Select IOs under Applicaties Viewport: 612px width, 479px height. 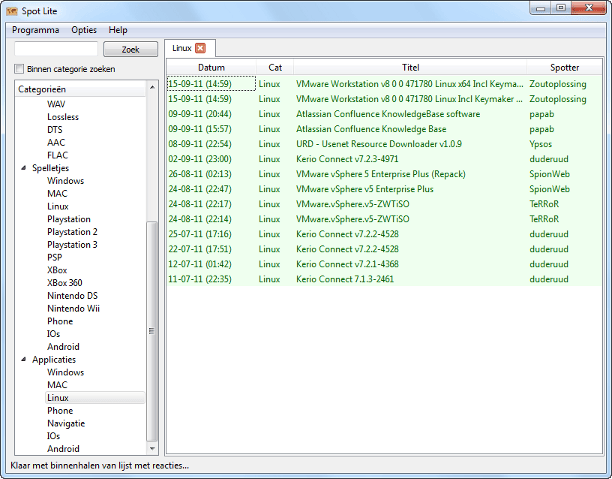coord(53,436)
